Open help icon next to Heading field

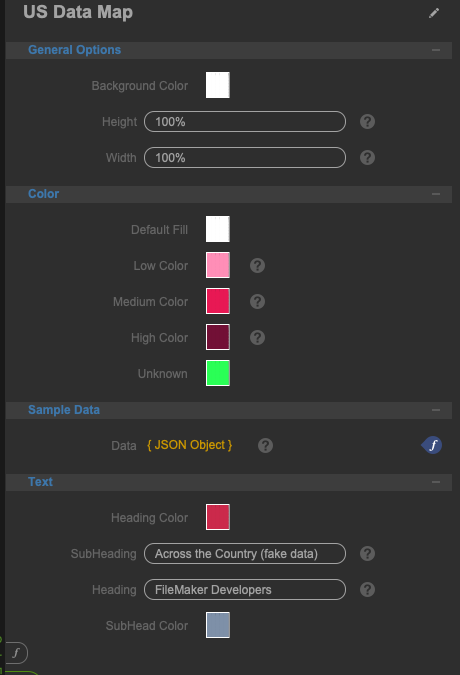pyautogui.click(x=367, y=589)
